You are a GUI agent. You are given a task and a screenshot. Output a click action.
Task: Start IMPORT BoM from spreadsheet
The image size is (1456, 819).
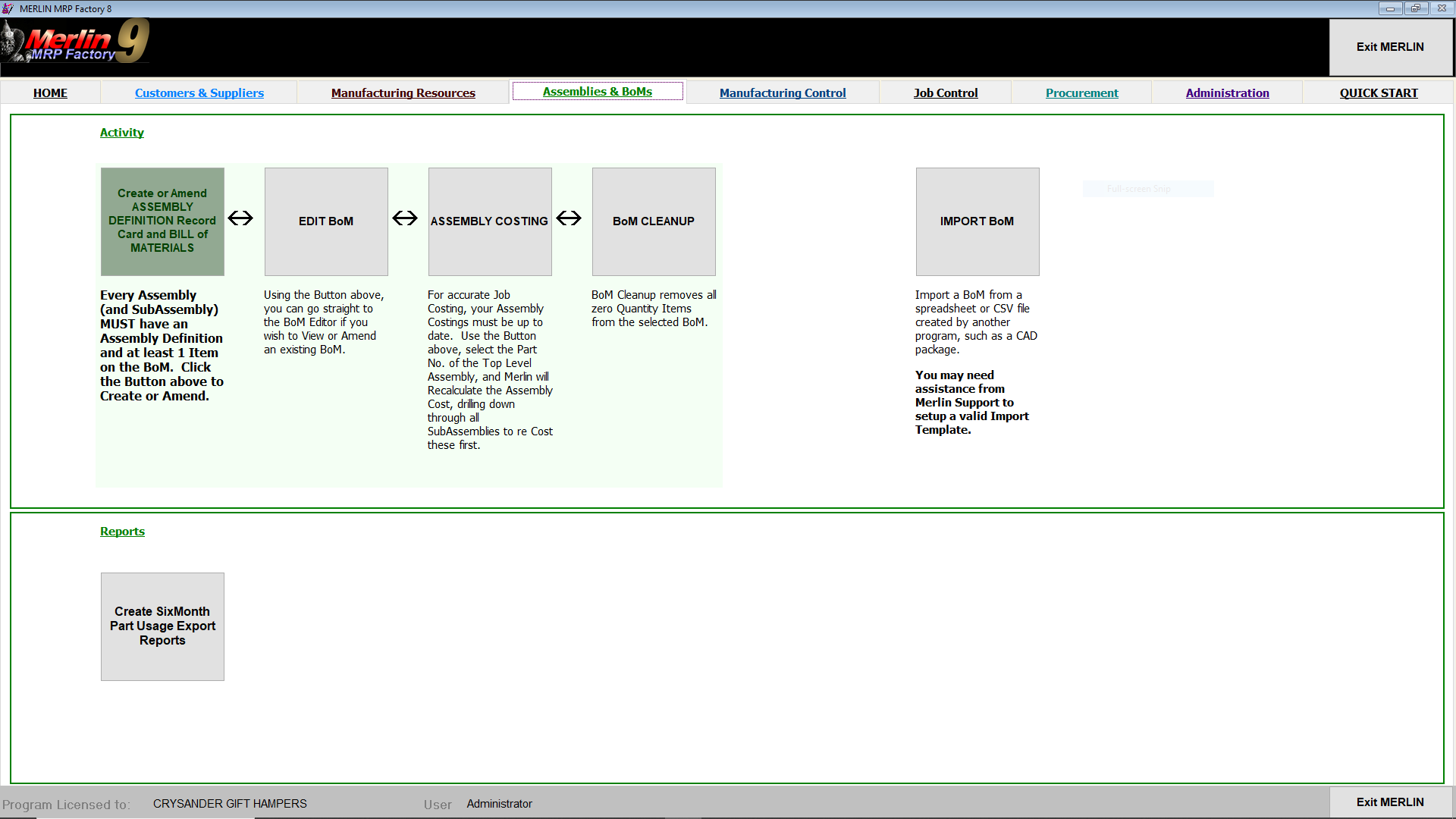(x=977, y=221)
